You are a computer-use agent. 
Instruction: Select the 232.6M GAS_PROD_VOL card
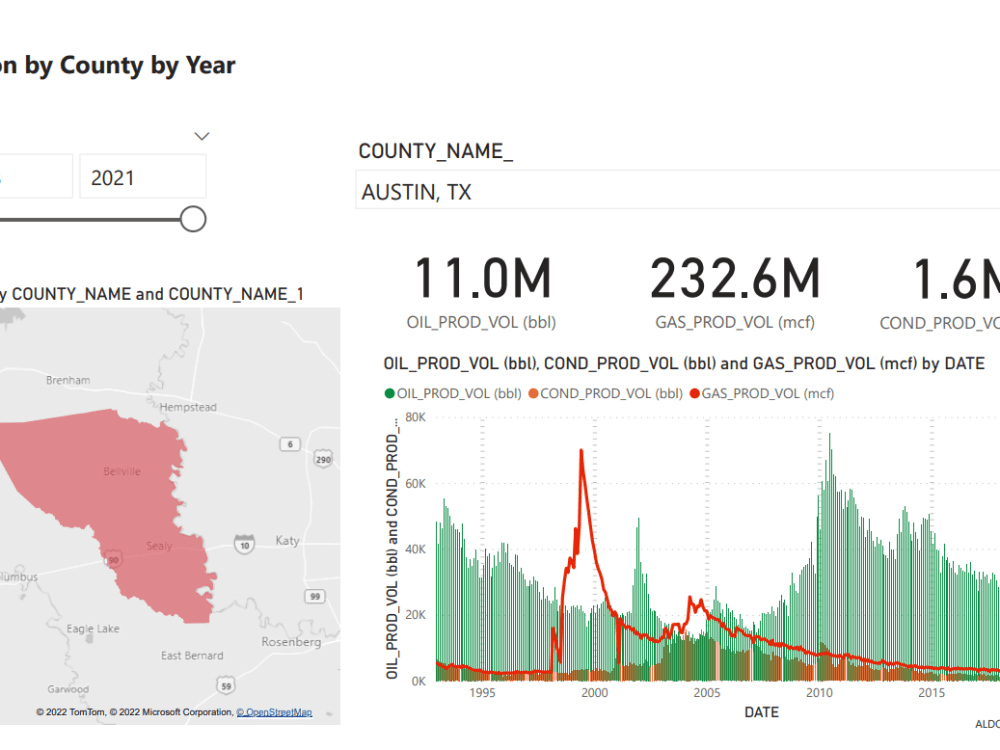735,278
